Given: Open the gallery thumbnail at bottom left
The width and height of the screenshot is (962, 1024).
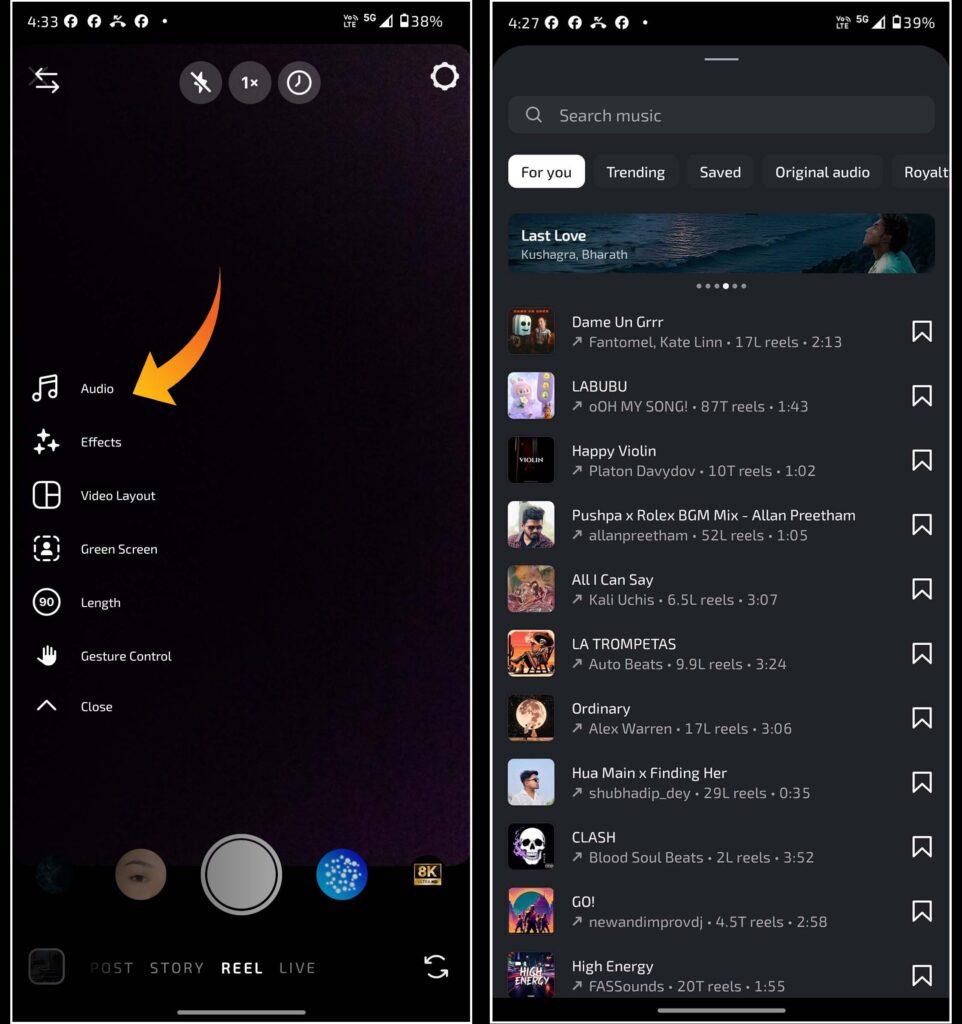Looking at the screenshot, I should 46,967.
